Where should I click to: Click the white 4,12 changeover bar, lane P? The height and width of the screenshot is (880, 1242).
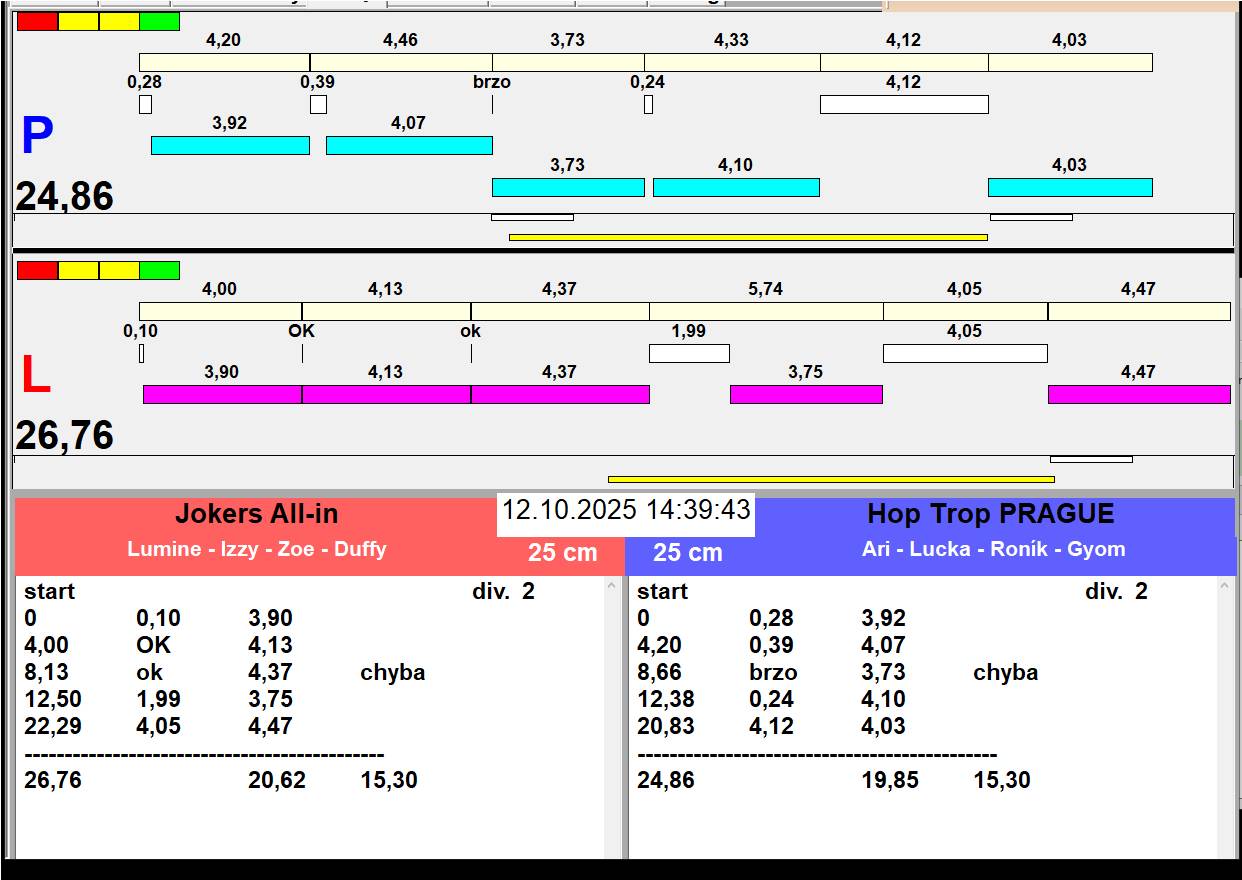(904, 104)
